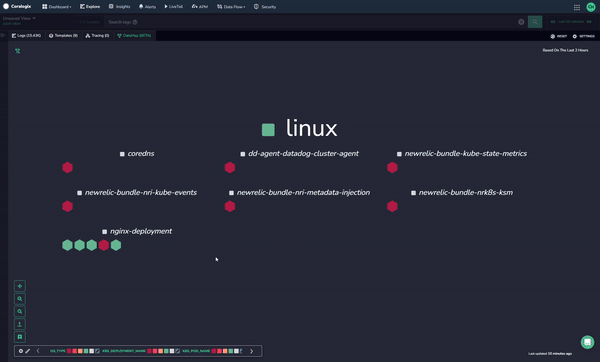
Task: Open the Dashboard dropdown menu
Action: [x=57, y=7]
